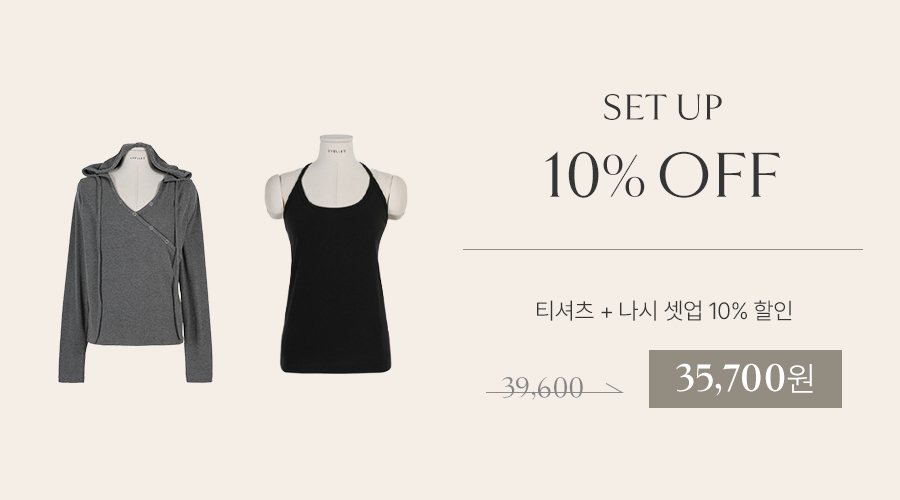Click the snap button on hoodie wrap front

click(x=153, y=230)
